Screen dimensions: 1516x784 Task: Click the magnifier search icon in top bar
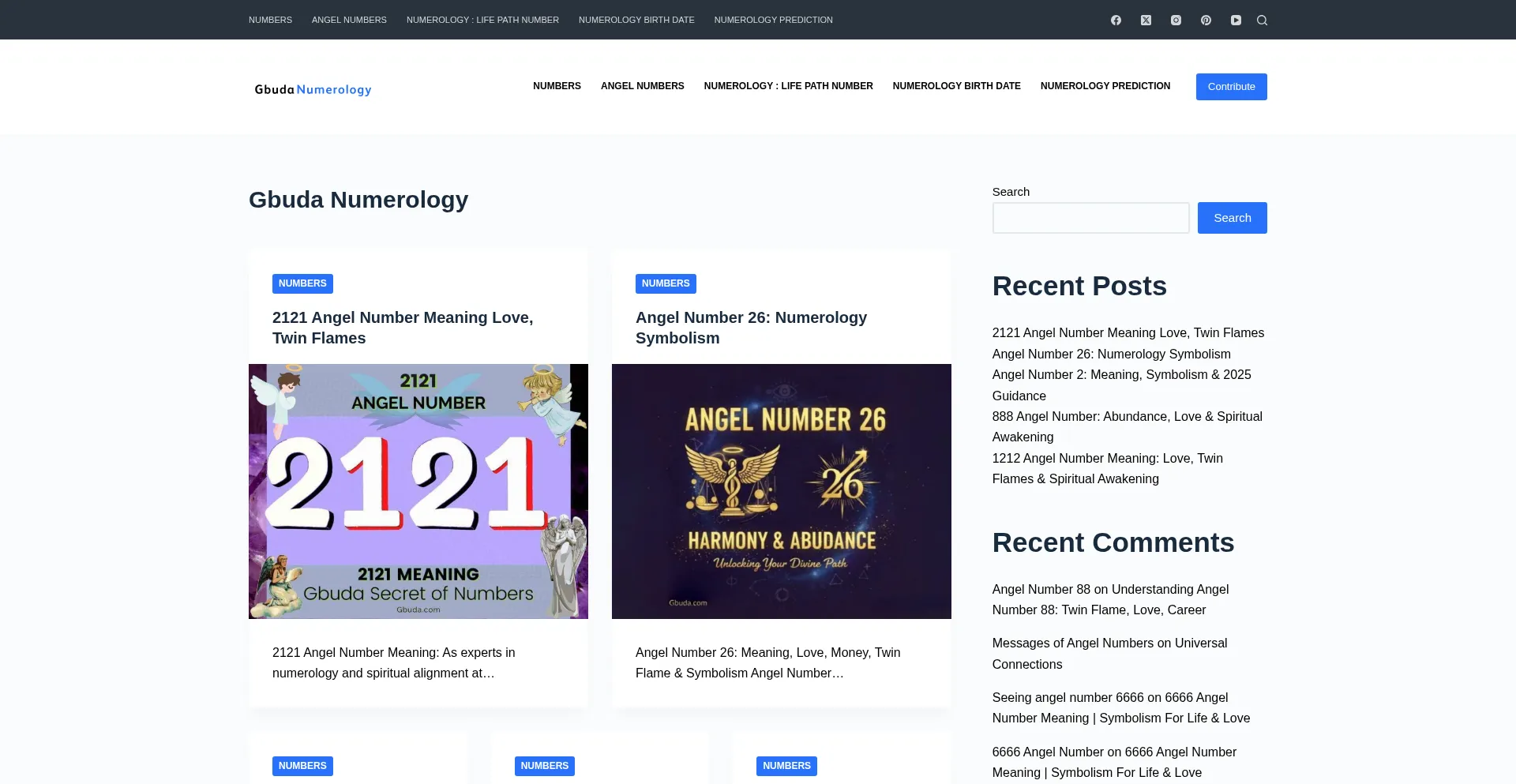(1262, 20)
